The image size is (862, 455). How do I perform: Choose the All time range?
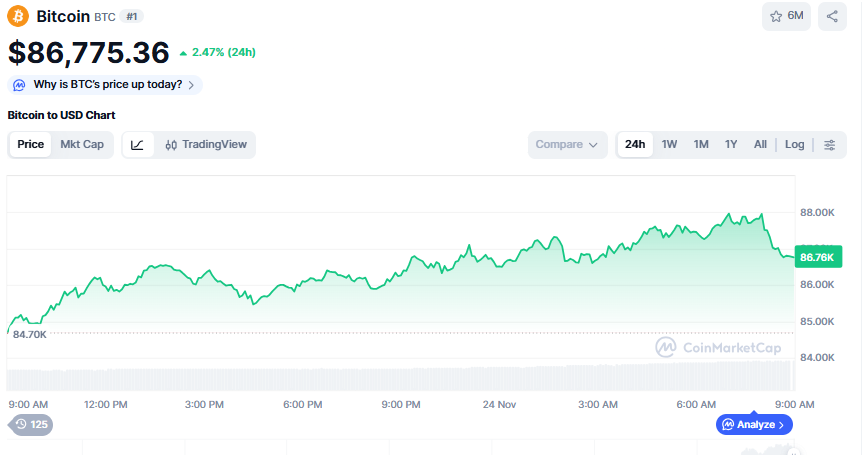click(x=760, y=145)
